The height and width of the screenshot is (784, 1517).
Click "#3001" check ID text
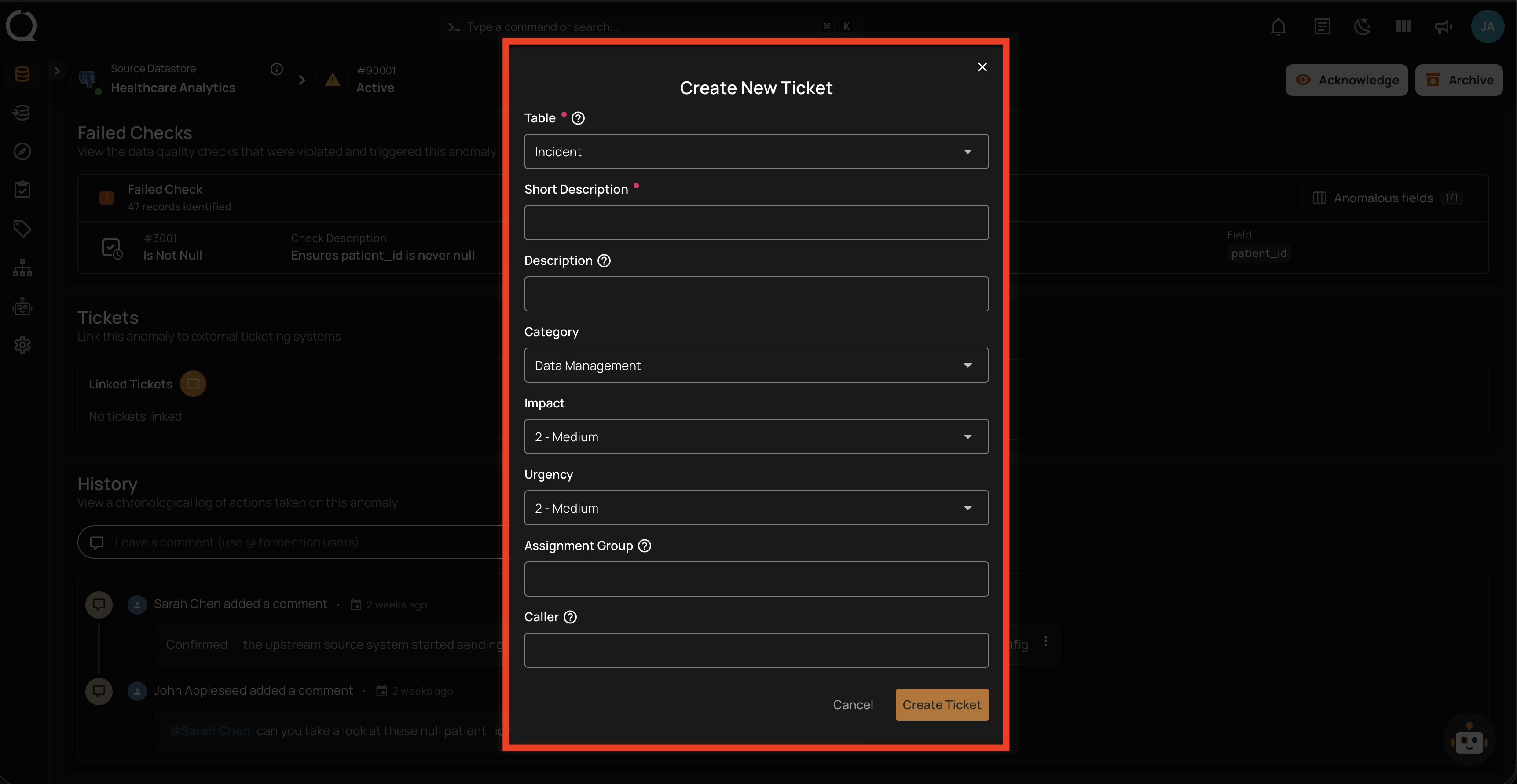click(160, 238)
